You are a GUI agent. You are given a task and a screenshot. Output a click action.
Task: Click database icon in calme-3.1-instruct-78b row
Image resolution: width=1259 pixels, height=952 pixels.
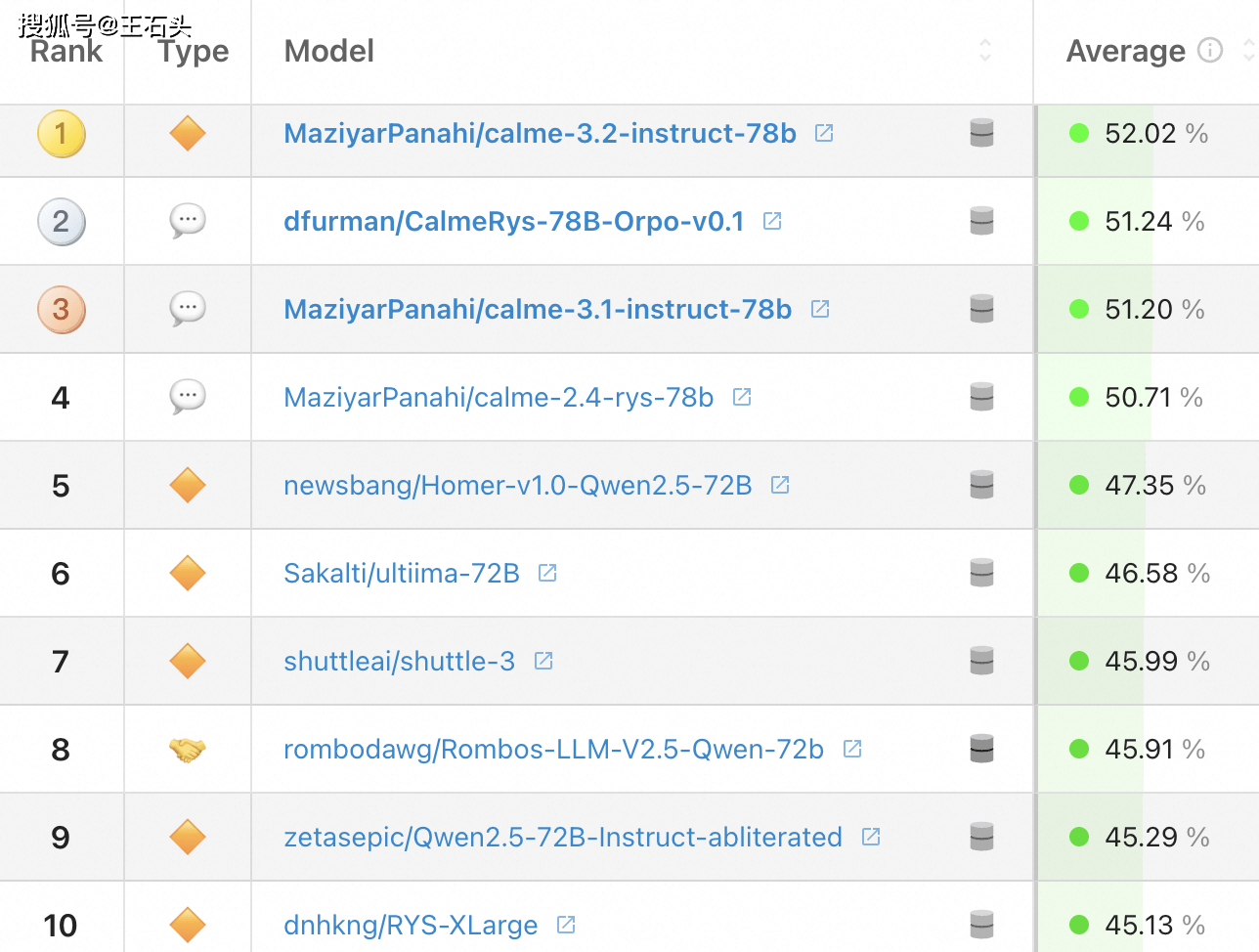point(981,309)
